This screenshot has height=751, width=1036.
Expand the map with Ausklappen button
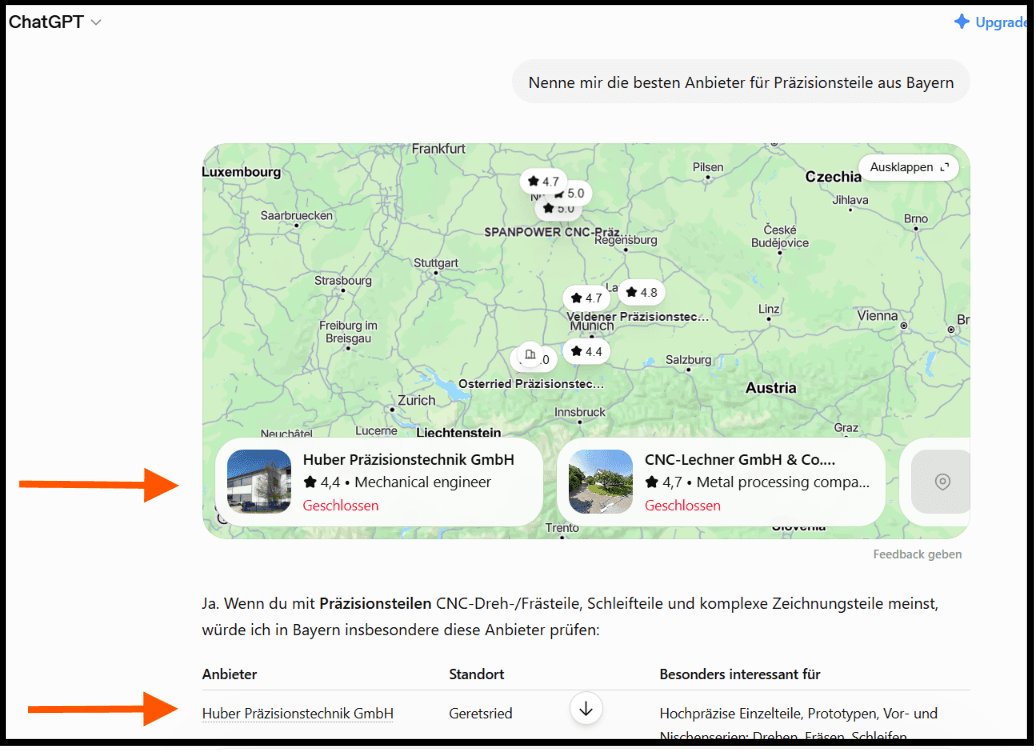[908, 167]
